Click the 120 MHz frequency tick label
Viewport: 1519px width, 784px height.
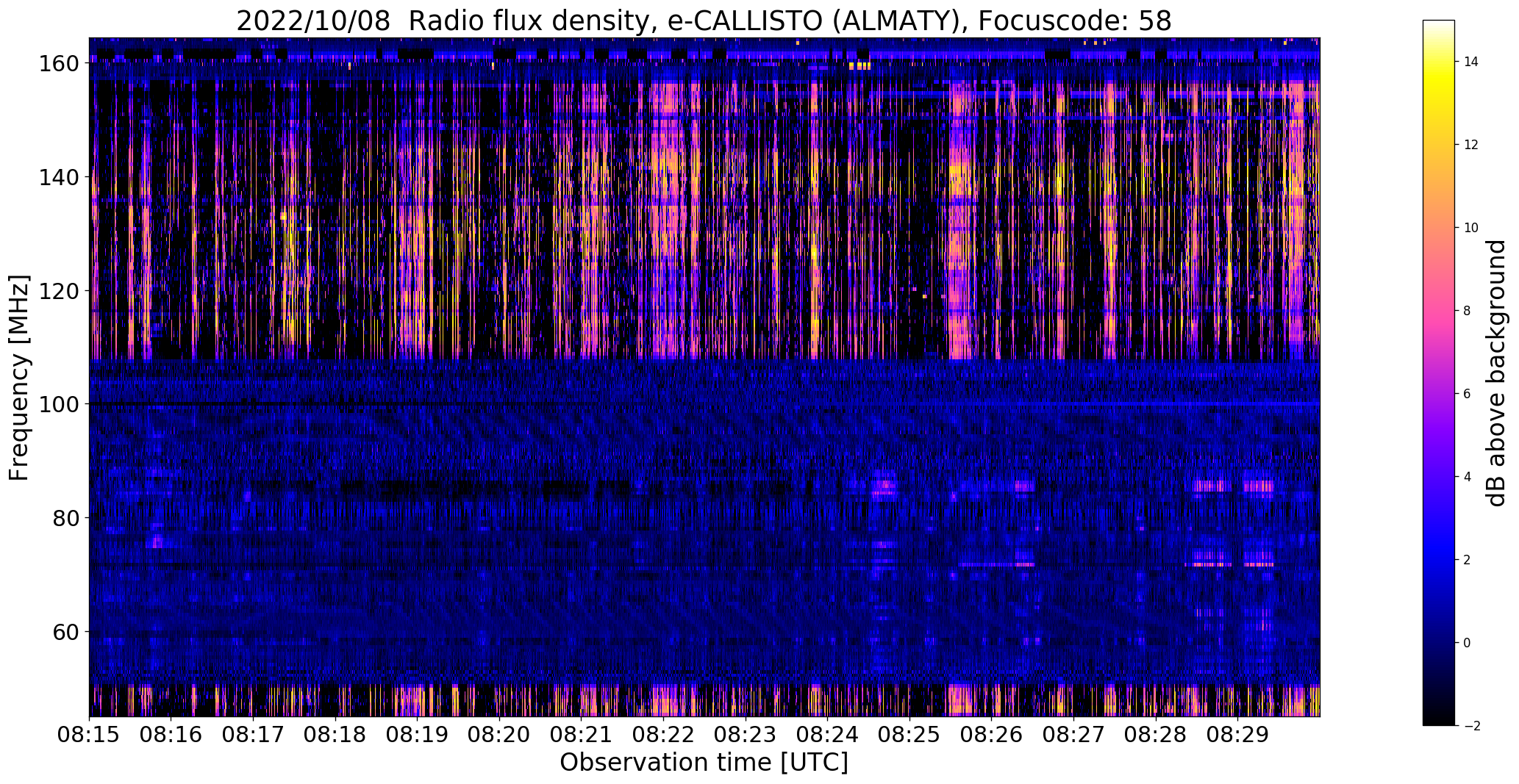click(59, 291)
